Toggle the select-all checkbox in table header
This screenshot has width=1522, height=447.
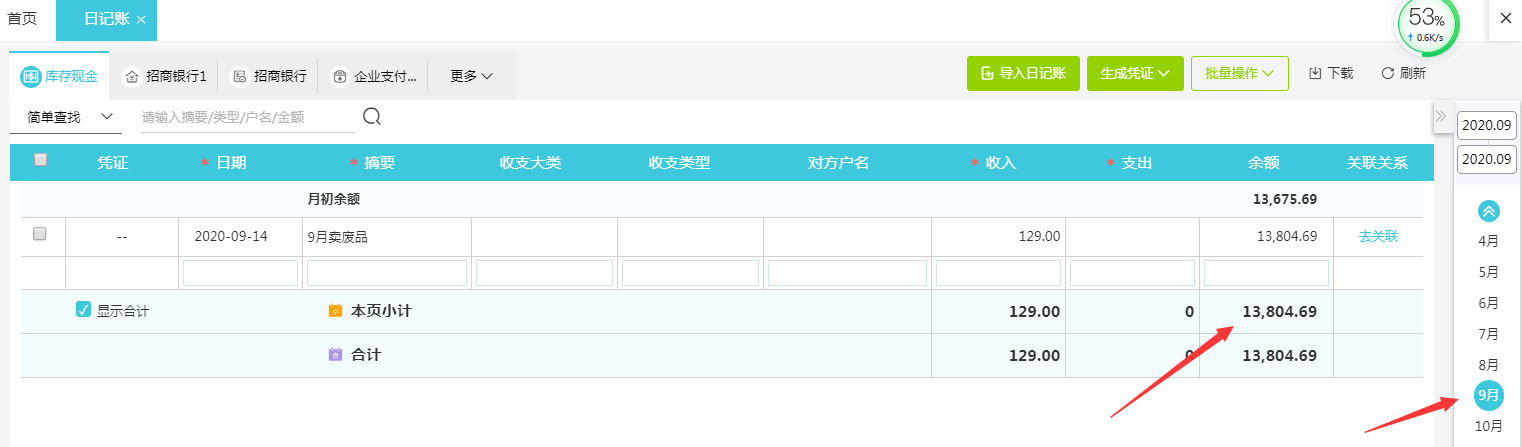(40, 159)
